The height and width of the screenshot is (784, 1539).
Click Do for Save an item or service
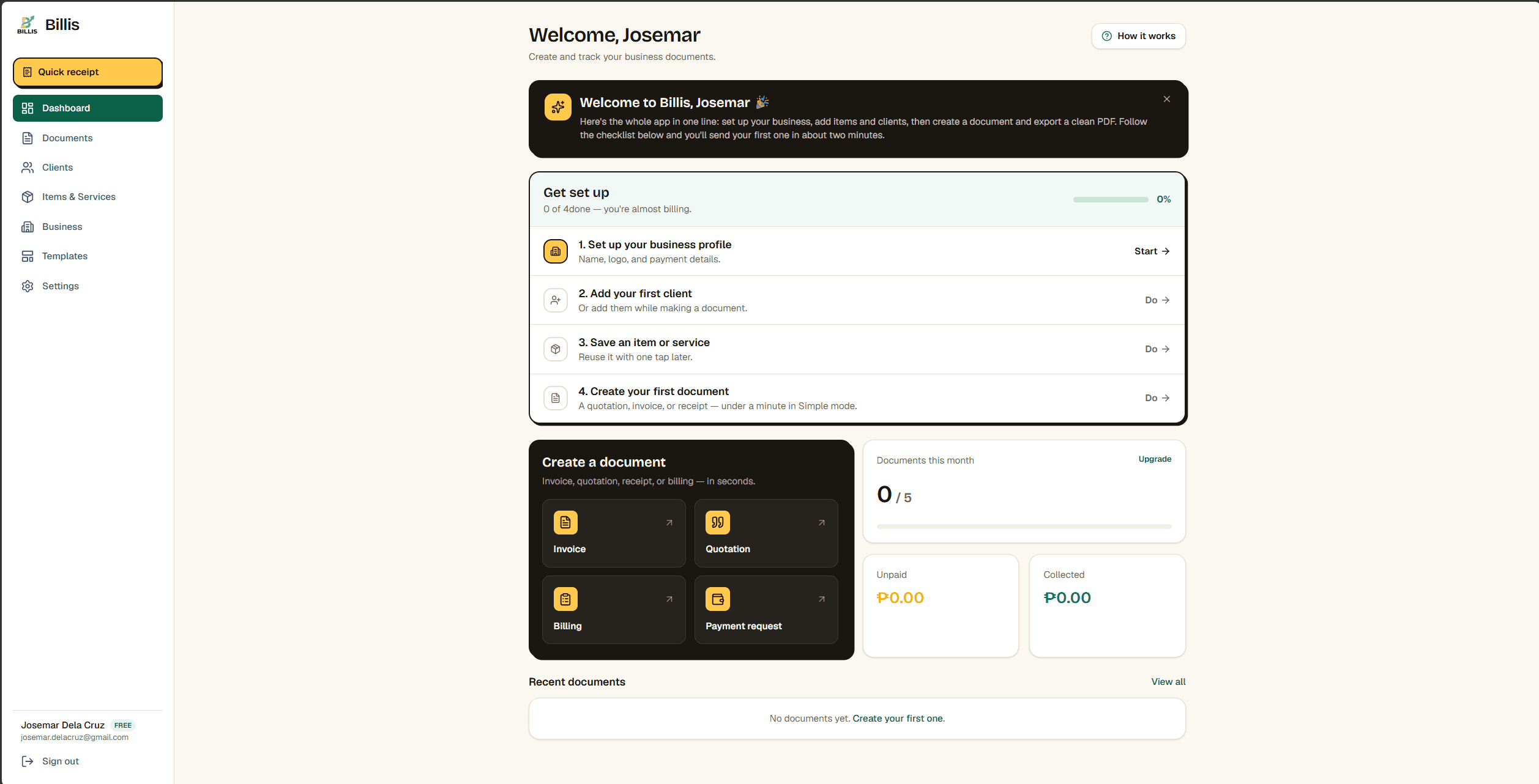[1157, 349]
